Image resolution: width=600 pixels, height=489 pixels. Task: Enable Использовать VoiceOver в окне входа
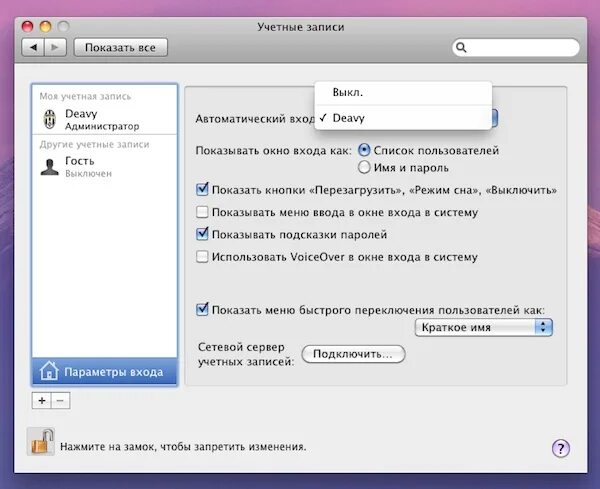point(202,256)
